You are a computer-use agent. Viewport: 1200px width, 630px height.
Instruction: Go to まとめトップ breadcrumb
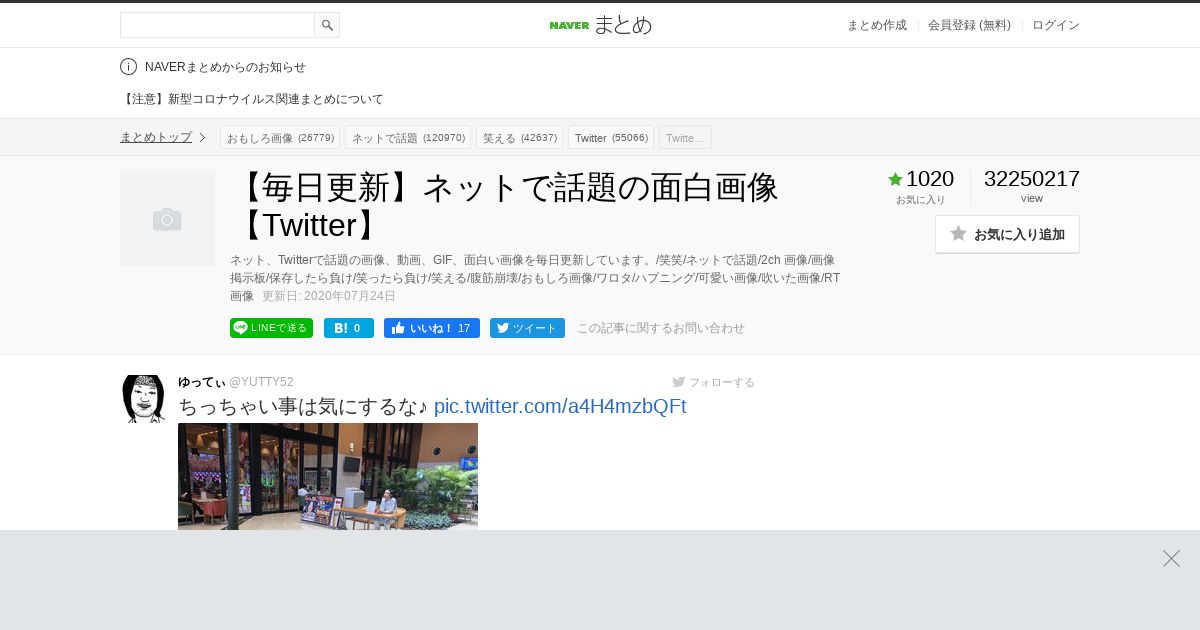pyautogui.click(x=156, y=137)
